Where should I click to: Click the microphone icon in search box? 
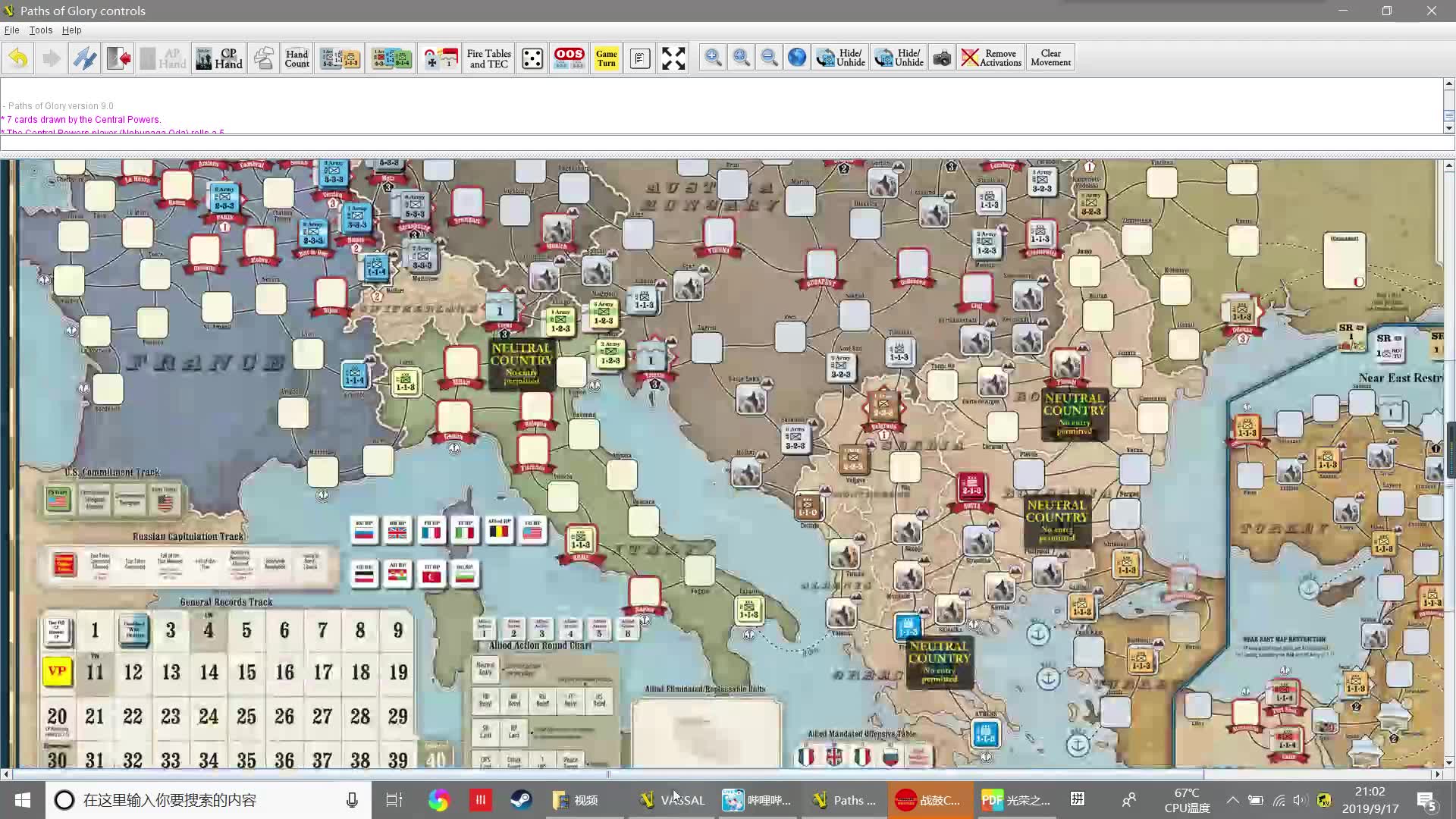pyautogui.click(x=352, y=800)
